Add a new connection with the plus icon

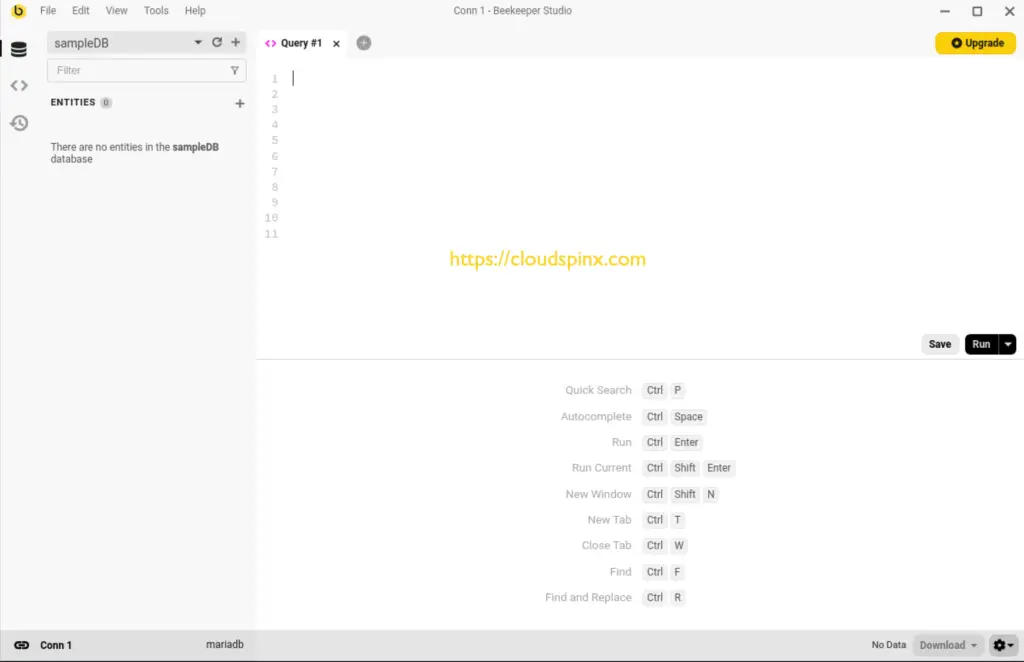click(x=236, y=42)
